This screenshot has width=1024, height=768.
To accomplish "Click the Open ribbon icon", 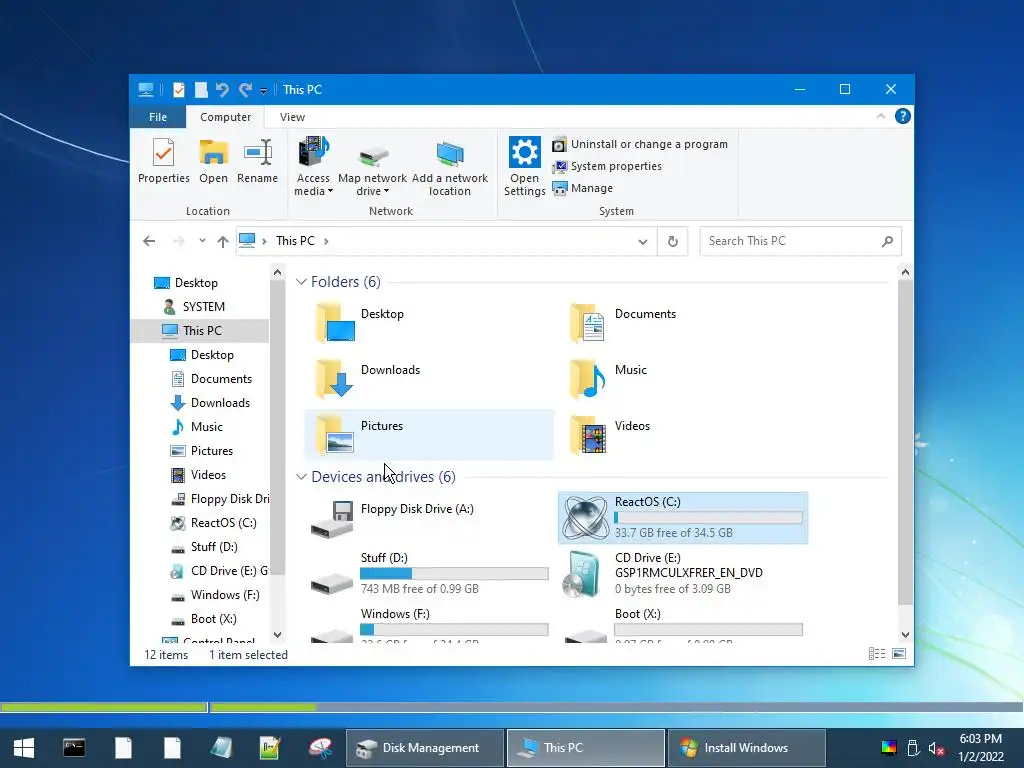I will coord(214,161).
